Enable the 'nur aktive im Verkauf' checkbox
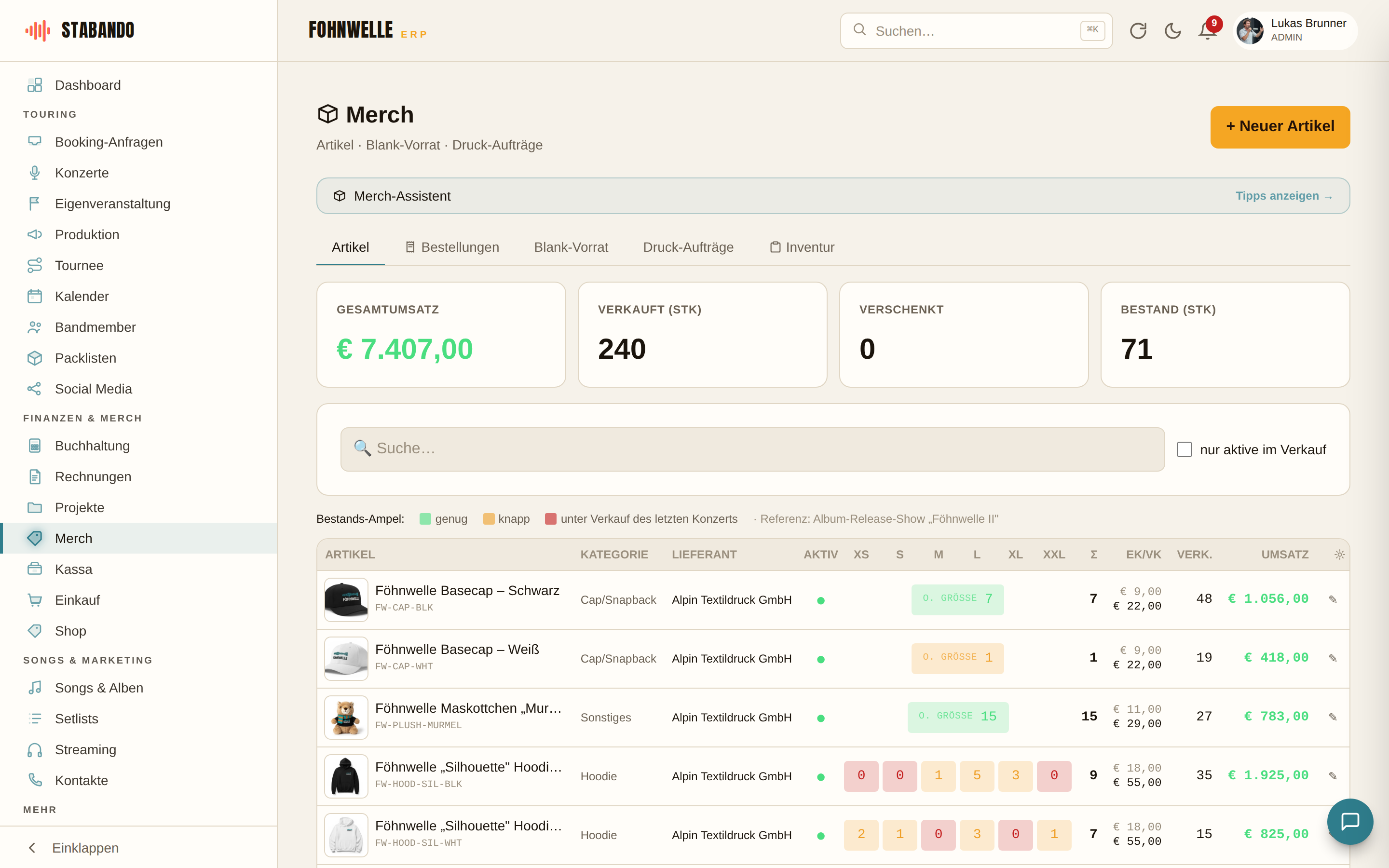This screenshot has width=1389, height=868. pyautogui.click(x=1184, y=449)
